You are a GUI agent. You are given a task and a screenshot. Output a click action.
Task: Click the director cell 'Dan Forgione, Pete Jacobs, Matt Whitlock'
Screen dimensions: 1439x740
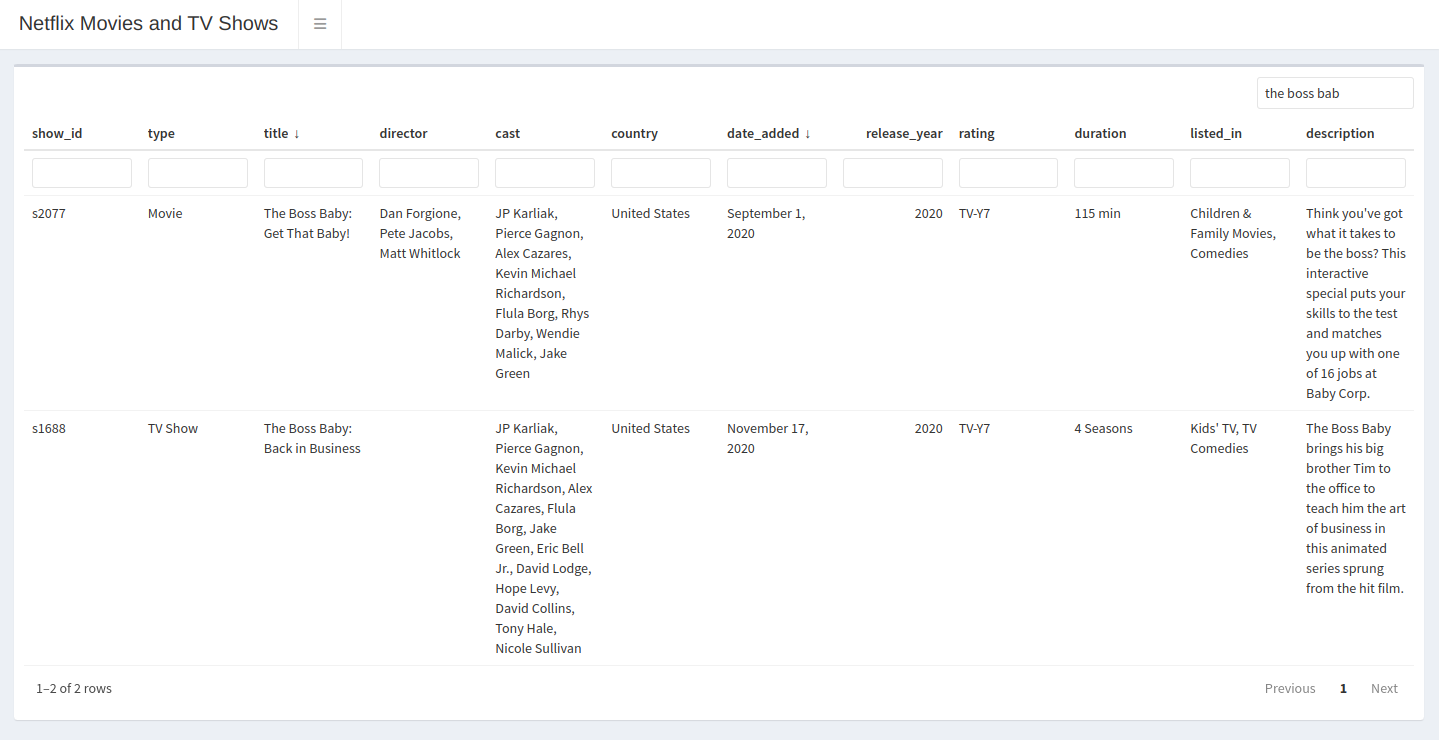pyautogui.click(x=420, y=233)
